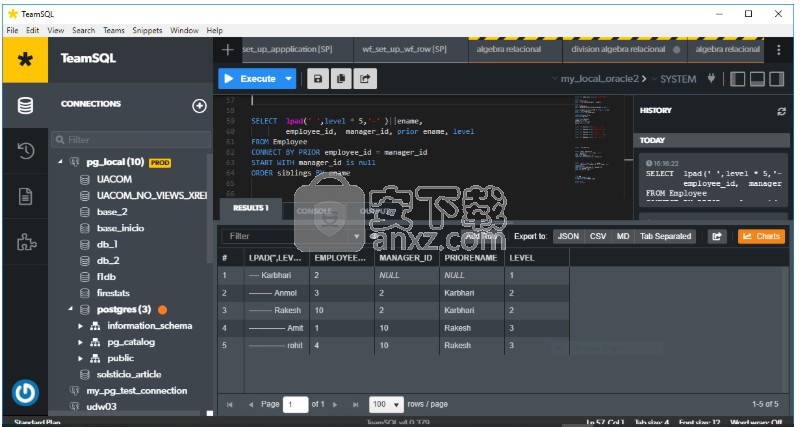Expand the pg_catalog node
Viewport: 805px width, 427px height.
81,342
